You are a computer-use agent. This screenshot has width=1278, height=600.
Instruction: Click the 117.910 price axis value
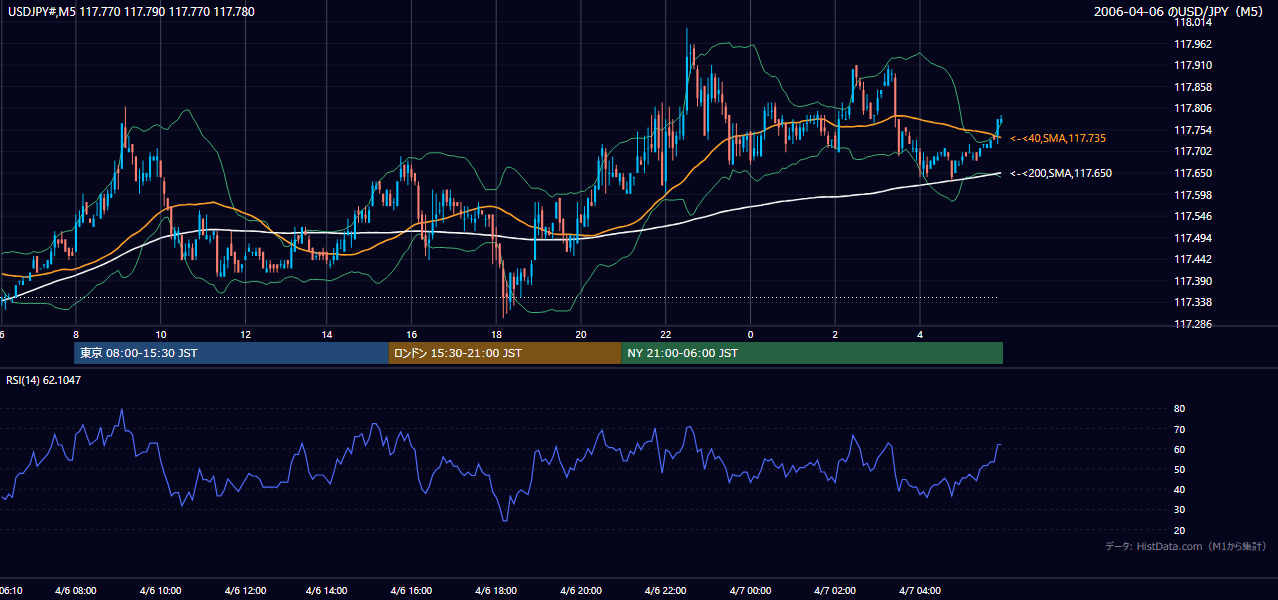(1193, 65)
